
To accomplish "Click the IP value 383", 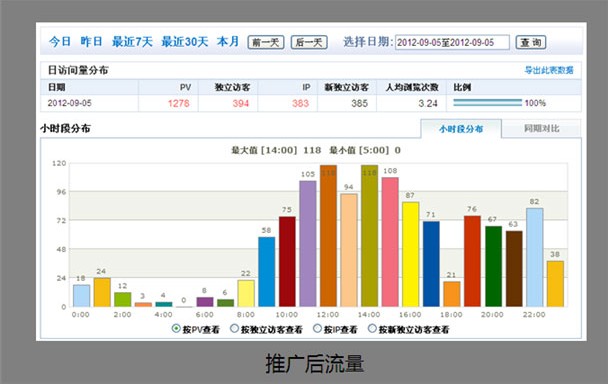I will click(300, 104).
